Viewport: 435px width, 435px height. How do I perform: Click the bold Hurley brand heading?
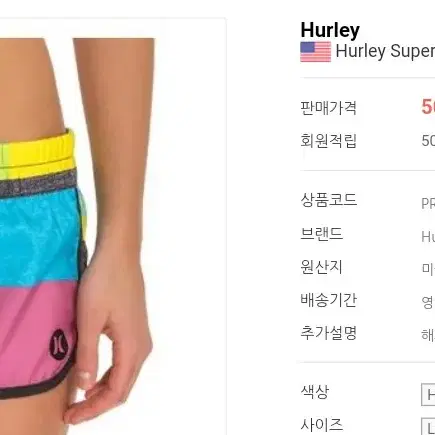click(x=330, y=30)
